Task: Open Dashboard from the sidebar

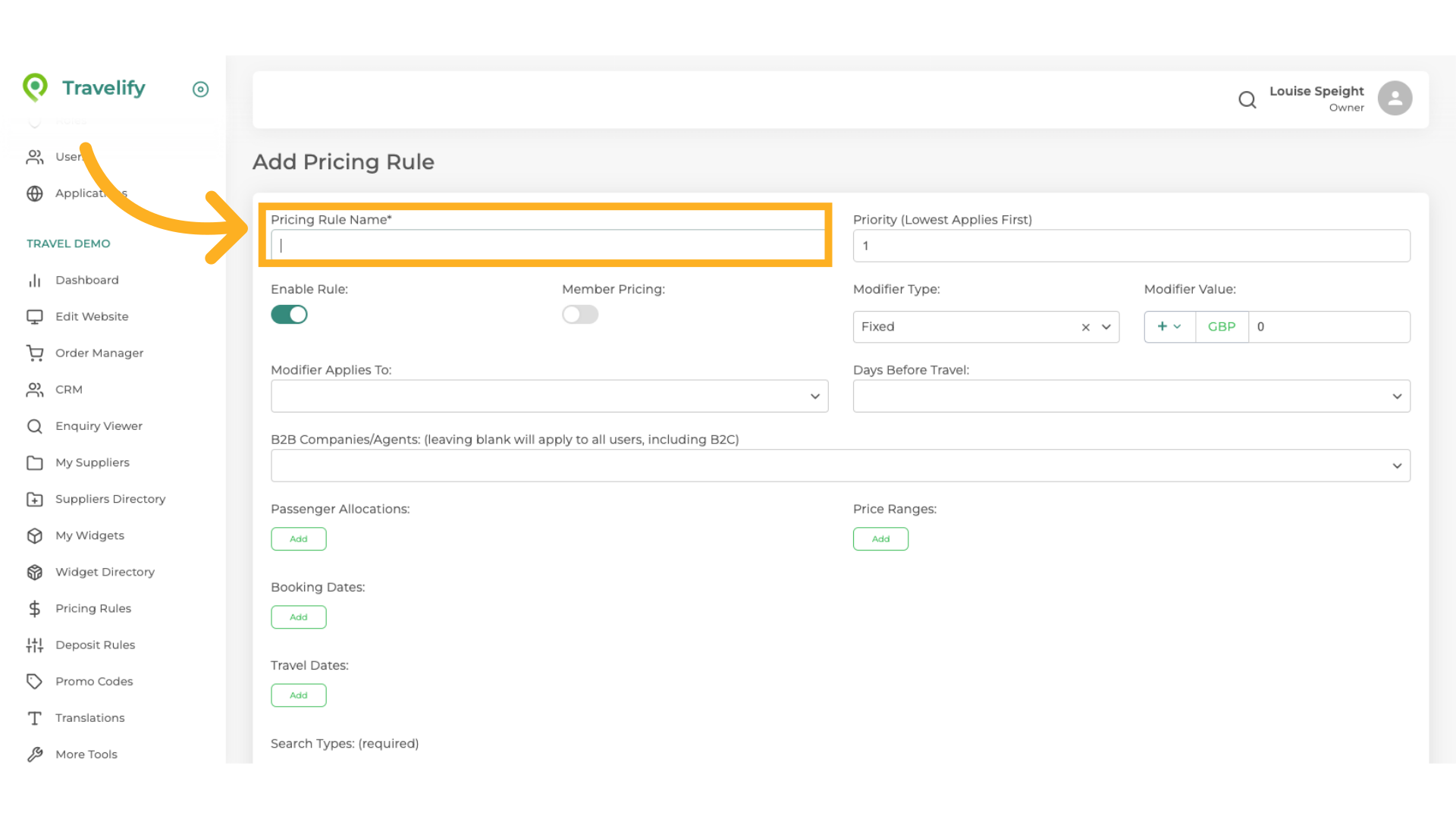Action: (86, 280)
